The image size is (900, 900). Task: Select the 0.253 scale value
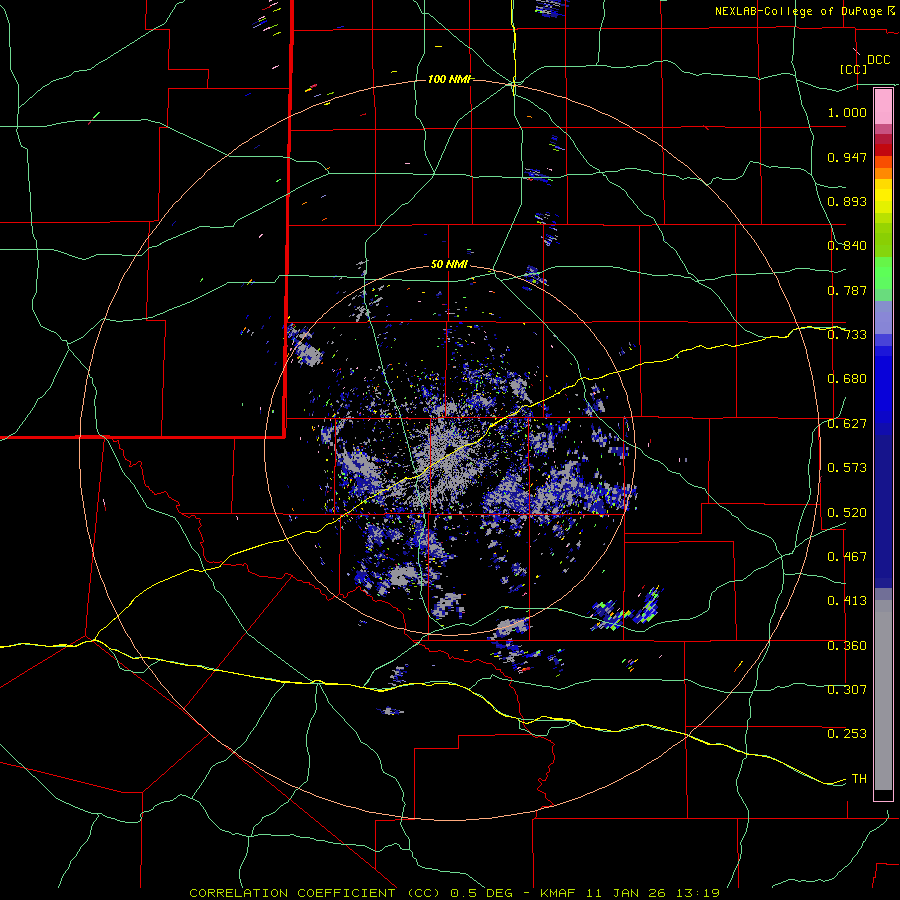[x=847, y=734]
